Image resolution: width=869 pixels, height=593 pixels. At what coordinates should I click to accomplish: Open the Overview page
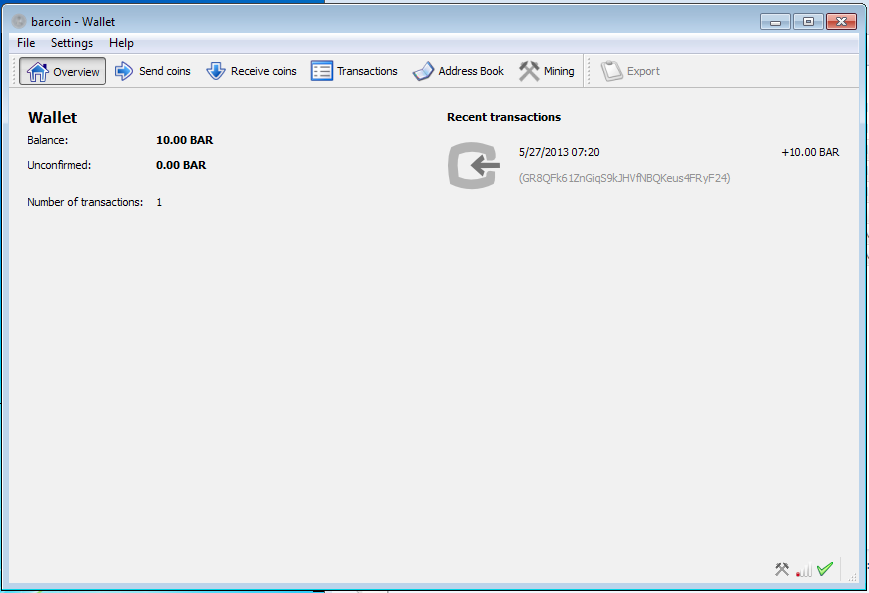click(x=63, y=71)
